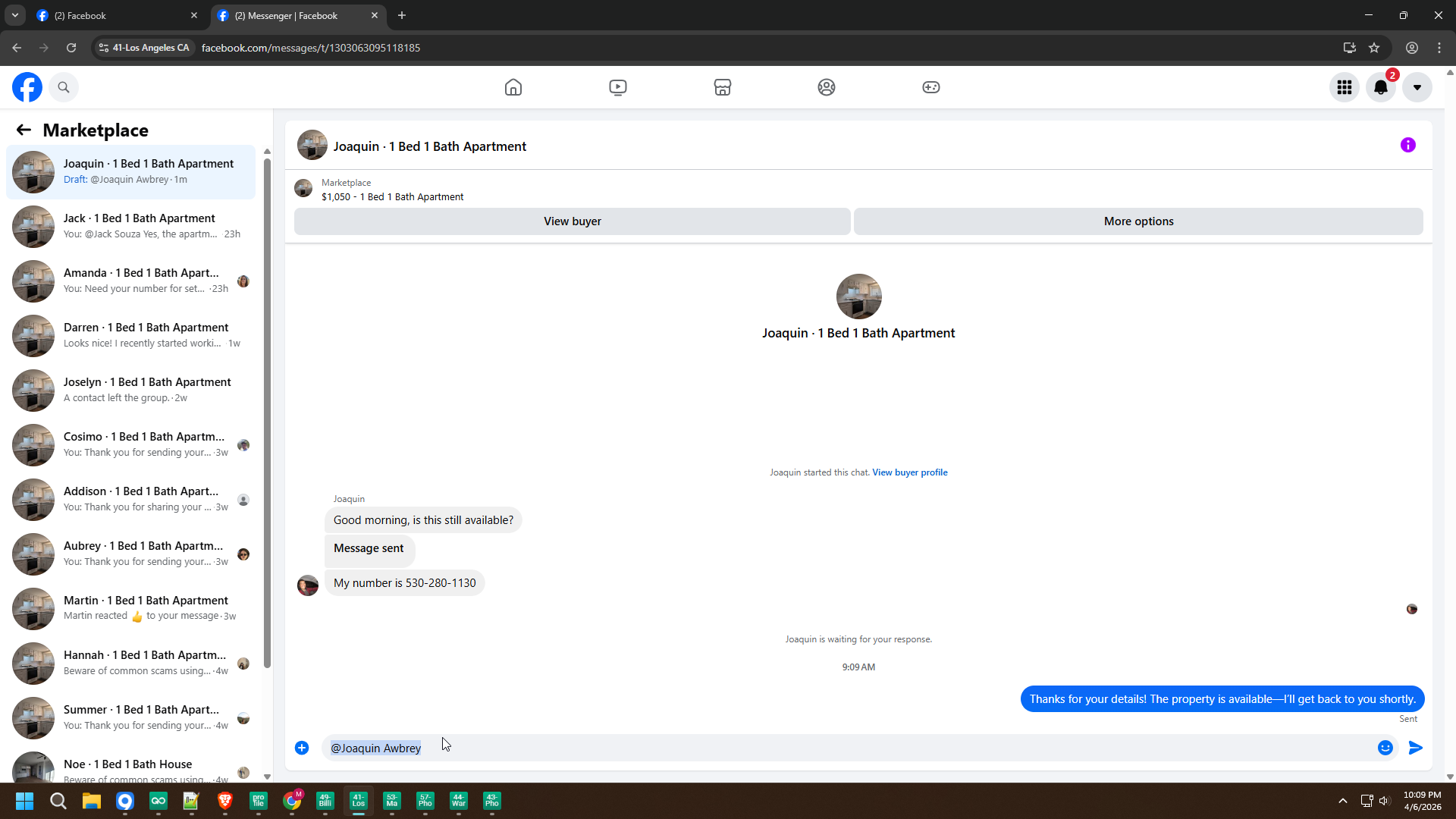Click the back arrow next to Marketplace
This screenshot has height=819, width=1456.
(x=24, y=130)
